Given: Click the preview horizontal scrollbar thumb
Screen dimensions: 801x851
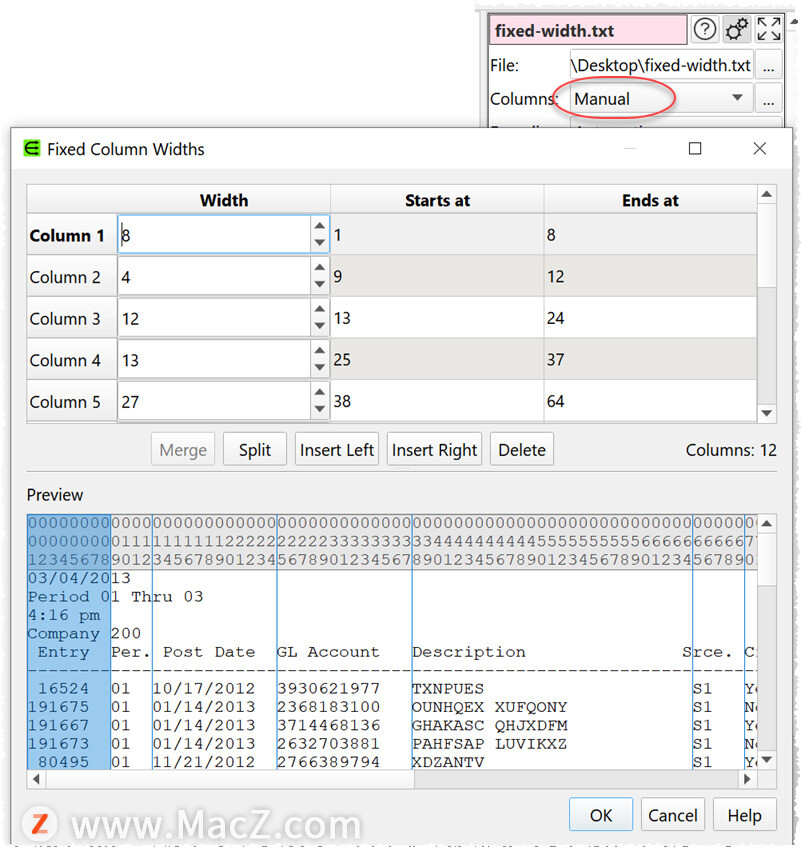Looking at the screenshot, I should (x=231, y=779).
